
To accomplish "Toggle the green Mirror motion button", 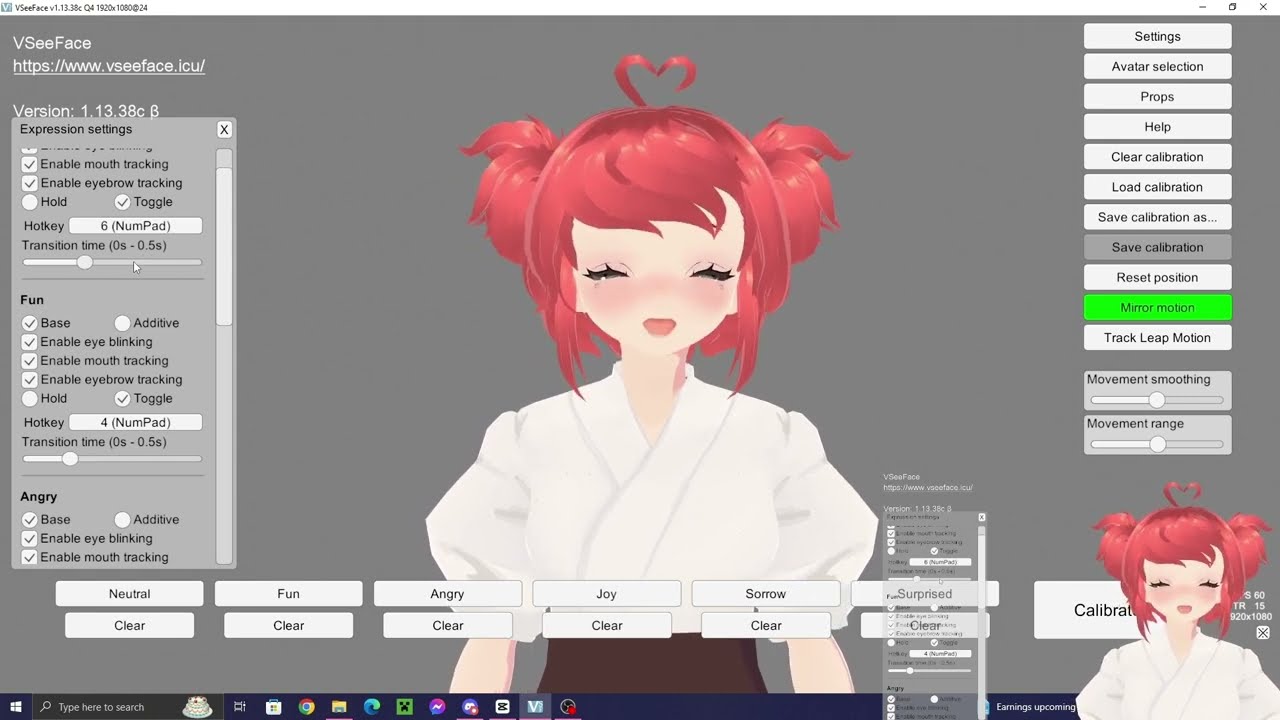I will pyautogui.click(x=1157, y=308).
